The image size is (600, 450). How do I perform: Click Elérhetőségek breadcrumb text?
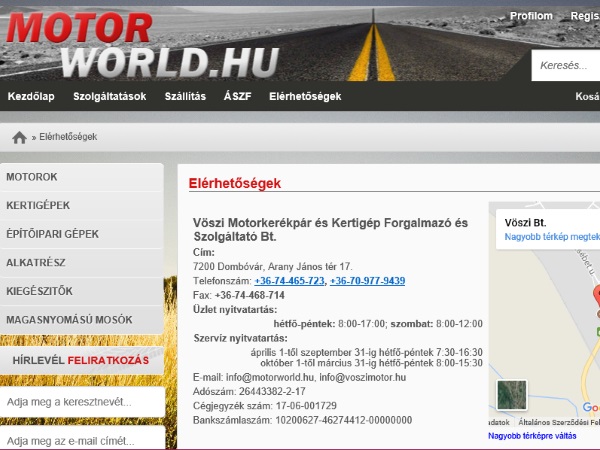68,137
